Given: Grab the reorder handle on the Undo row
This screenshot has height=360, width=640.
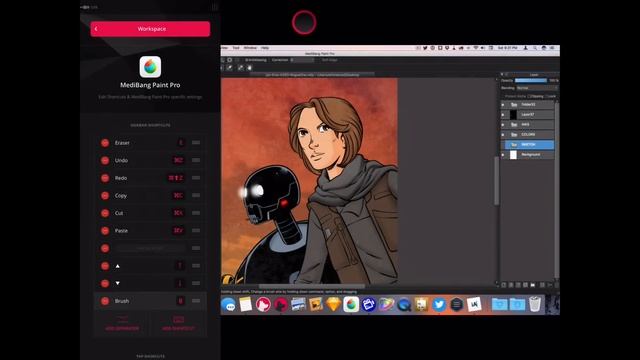Looking at the screenshot, I should coord(196,160).
